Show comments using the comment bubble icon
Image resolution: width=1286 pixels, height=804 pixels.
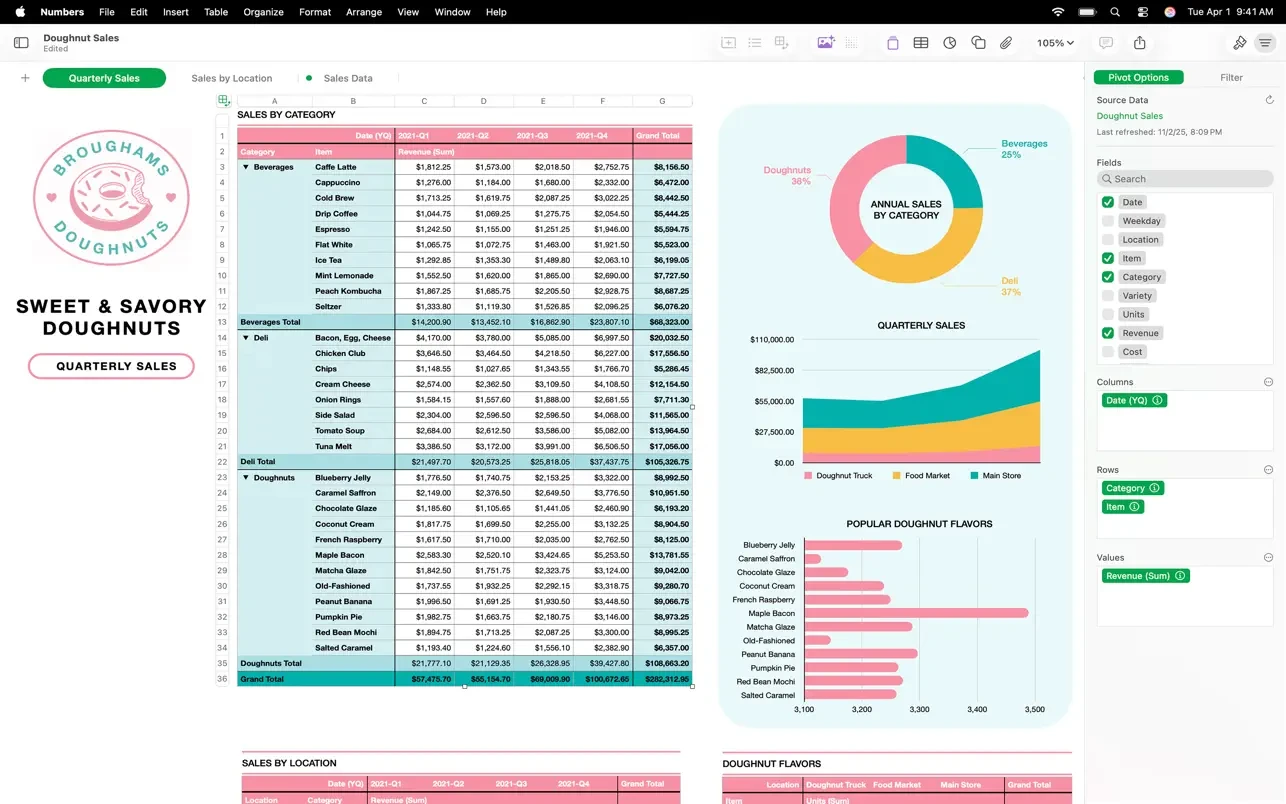[1105, 43]
